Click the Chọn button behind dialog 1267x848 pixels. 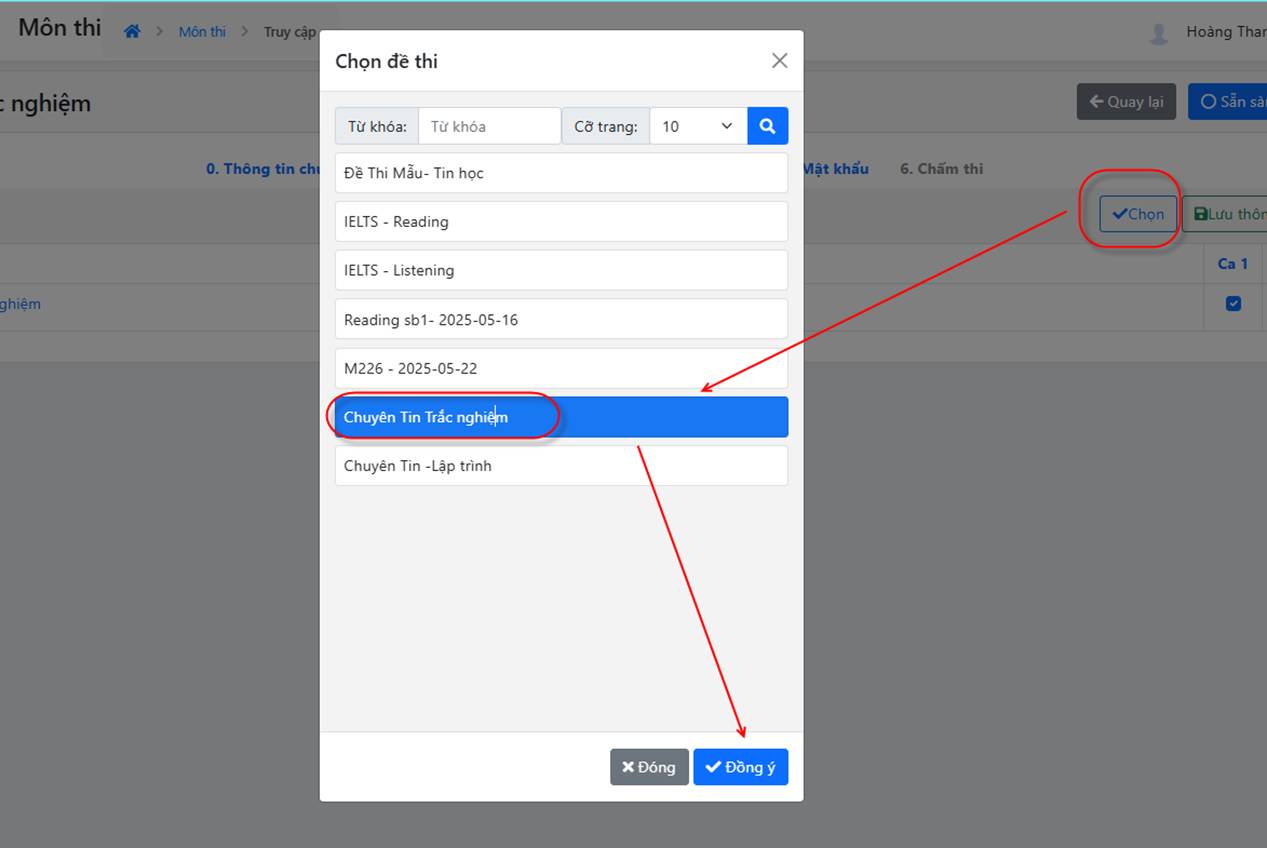point(1138,214)
